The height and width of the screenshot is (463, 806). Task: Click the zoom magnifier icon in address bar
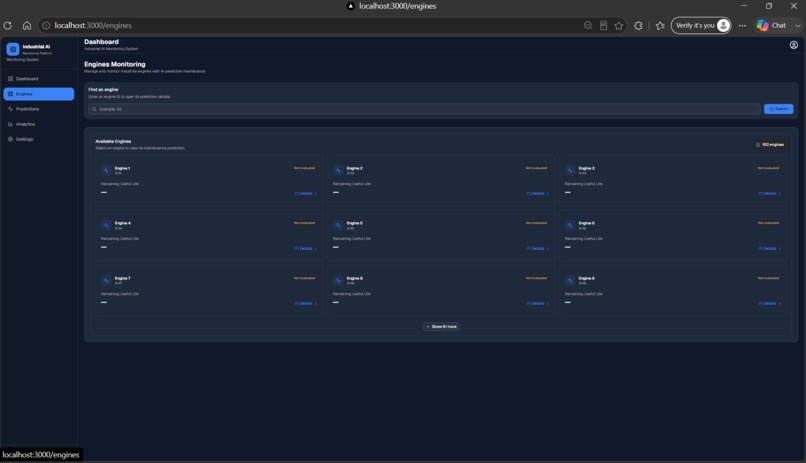[588, 25]
